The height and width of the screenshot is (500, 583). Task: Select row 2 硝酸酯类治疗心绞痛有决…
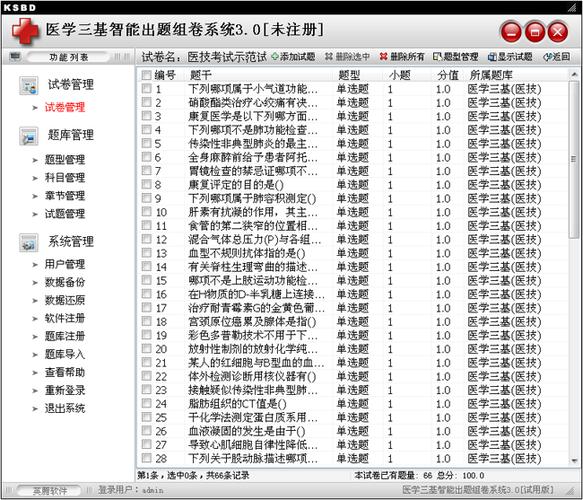click(353, 103)
